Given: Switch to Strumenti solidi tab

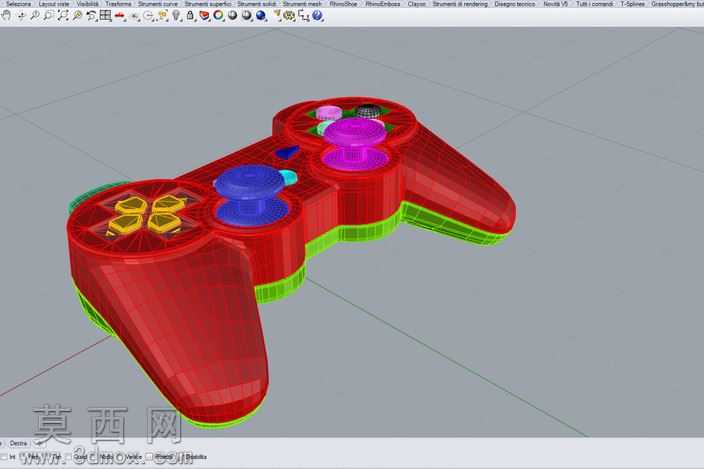Looking at the screenshot, I should click(257, 4).
